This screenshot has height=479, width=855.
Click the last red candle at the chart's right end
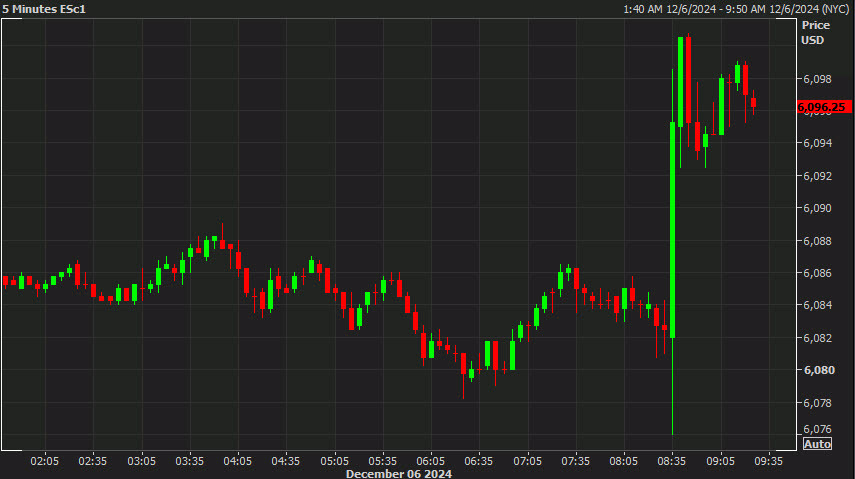(754, 103)
